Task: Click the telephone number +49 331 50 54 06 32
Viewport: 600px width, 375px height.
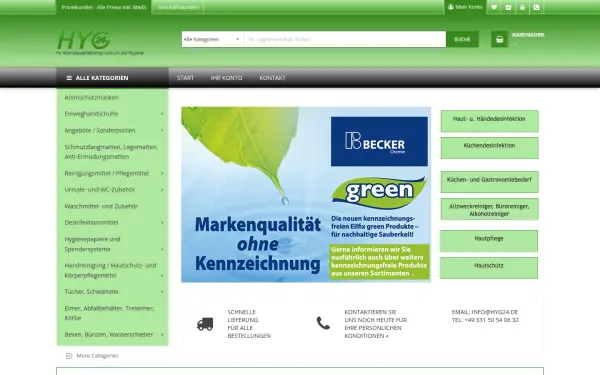Action: pos(491,320)
